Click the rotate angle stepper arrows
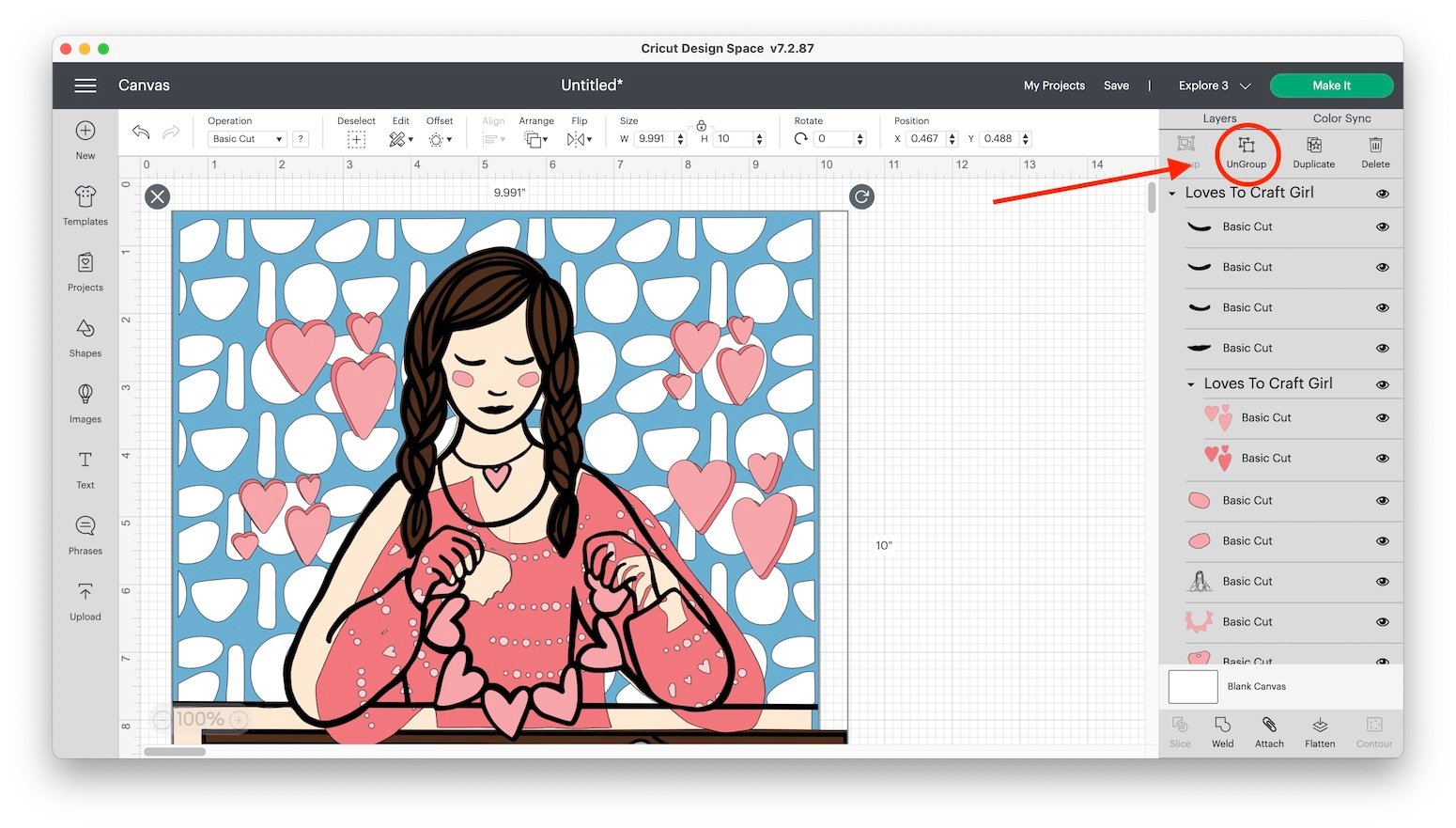Screen dimensions: 1456x828 (x=860, y=139)
